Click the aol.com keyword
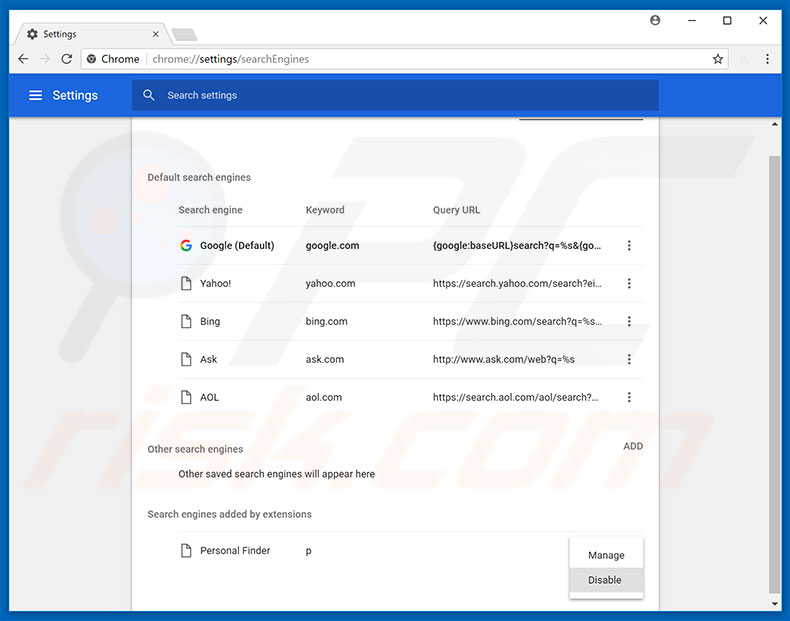The image size is (790, 621). (323, 397)
